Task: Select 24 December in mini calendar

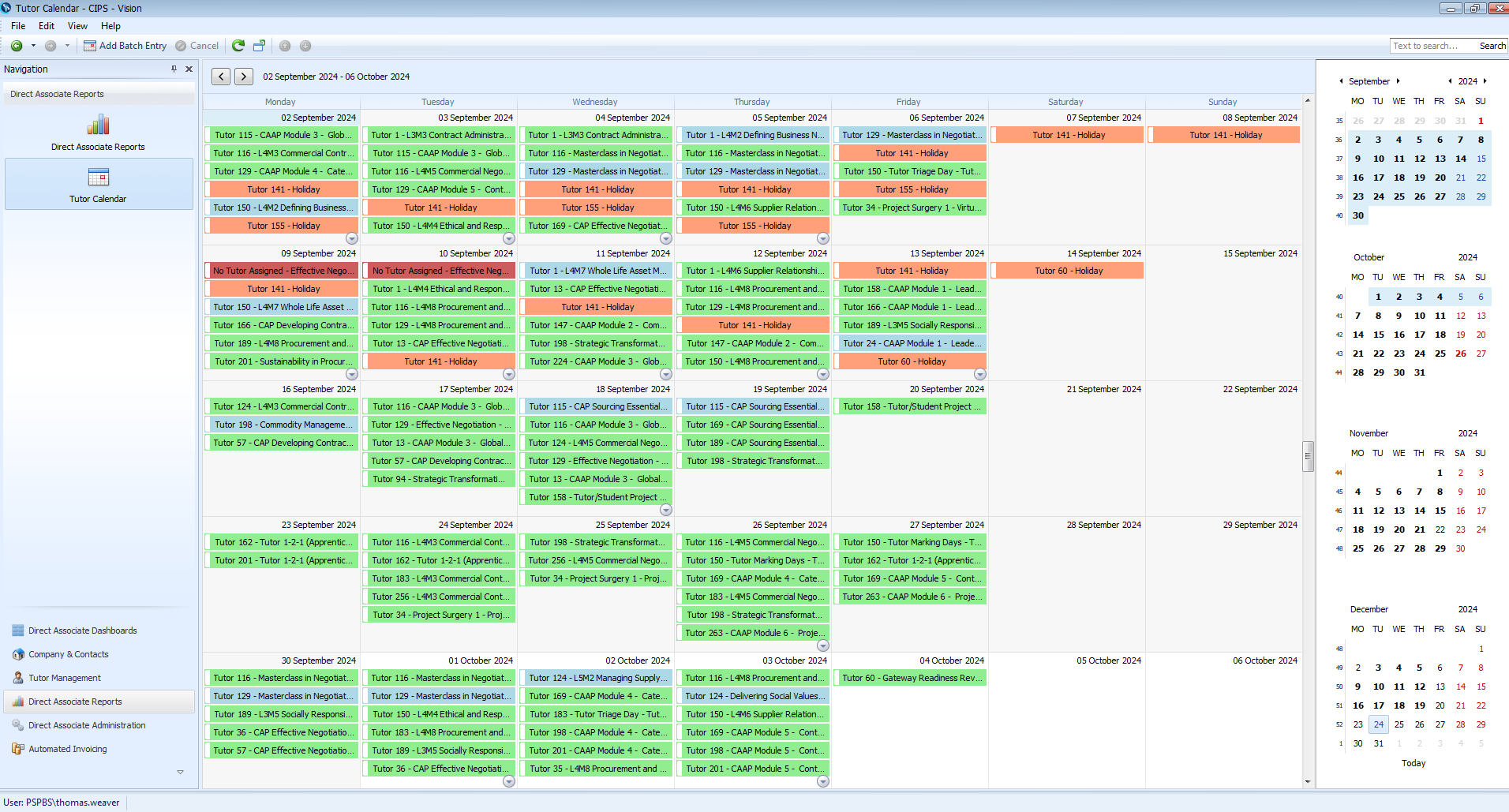Action: pyautogui.click(x=1378, y=724)
